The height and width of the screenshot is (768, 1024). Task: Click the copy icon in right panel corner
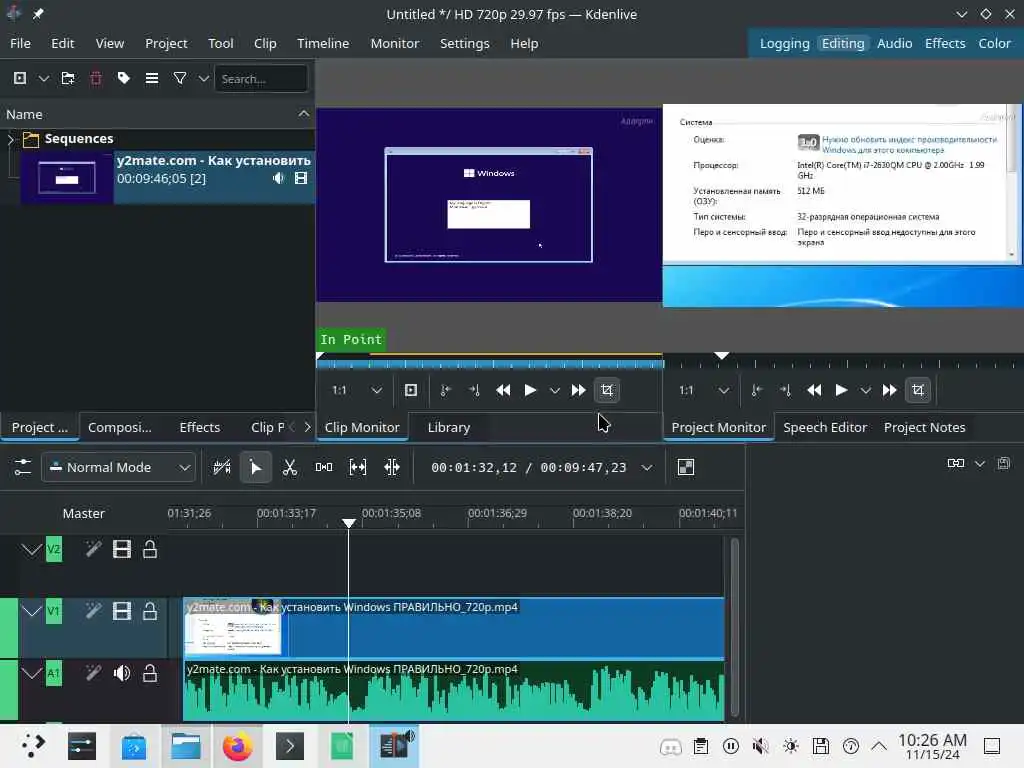point(1004,463)
